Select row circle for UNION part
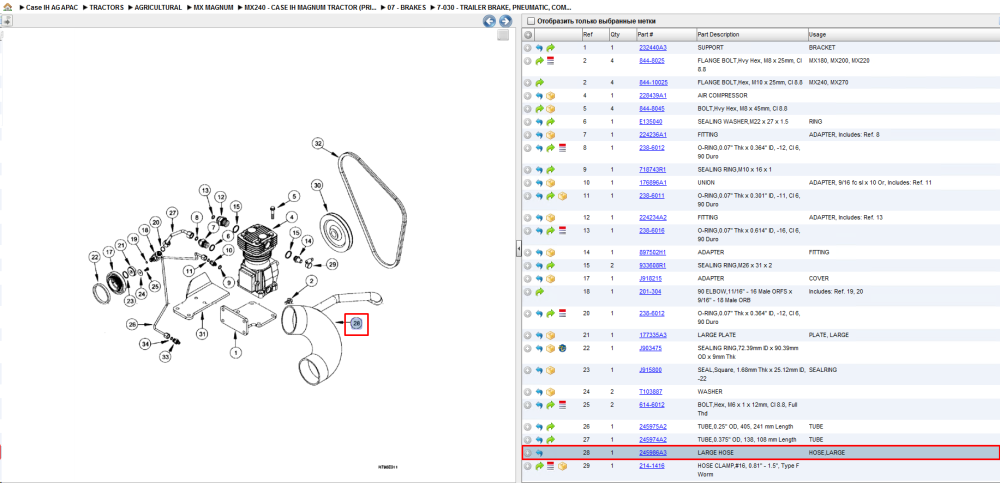 [x=528, y=183]
